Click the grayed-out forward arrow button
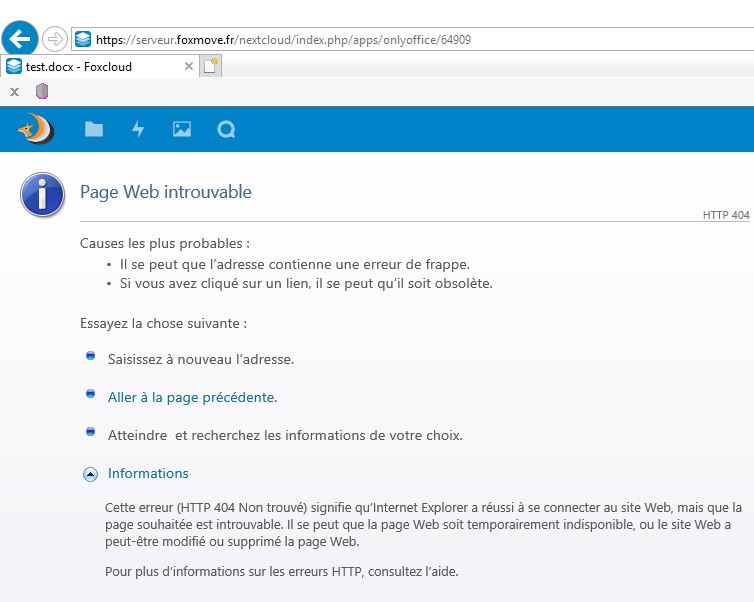The width and height of the screenshot is (754, 602). 55,40
